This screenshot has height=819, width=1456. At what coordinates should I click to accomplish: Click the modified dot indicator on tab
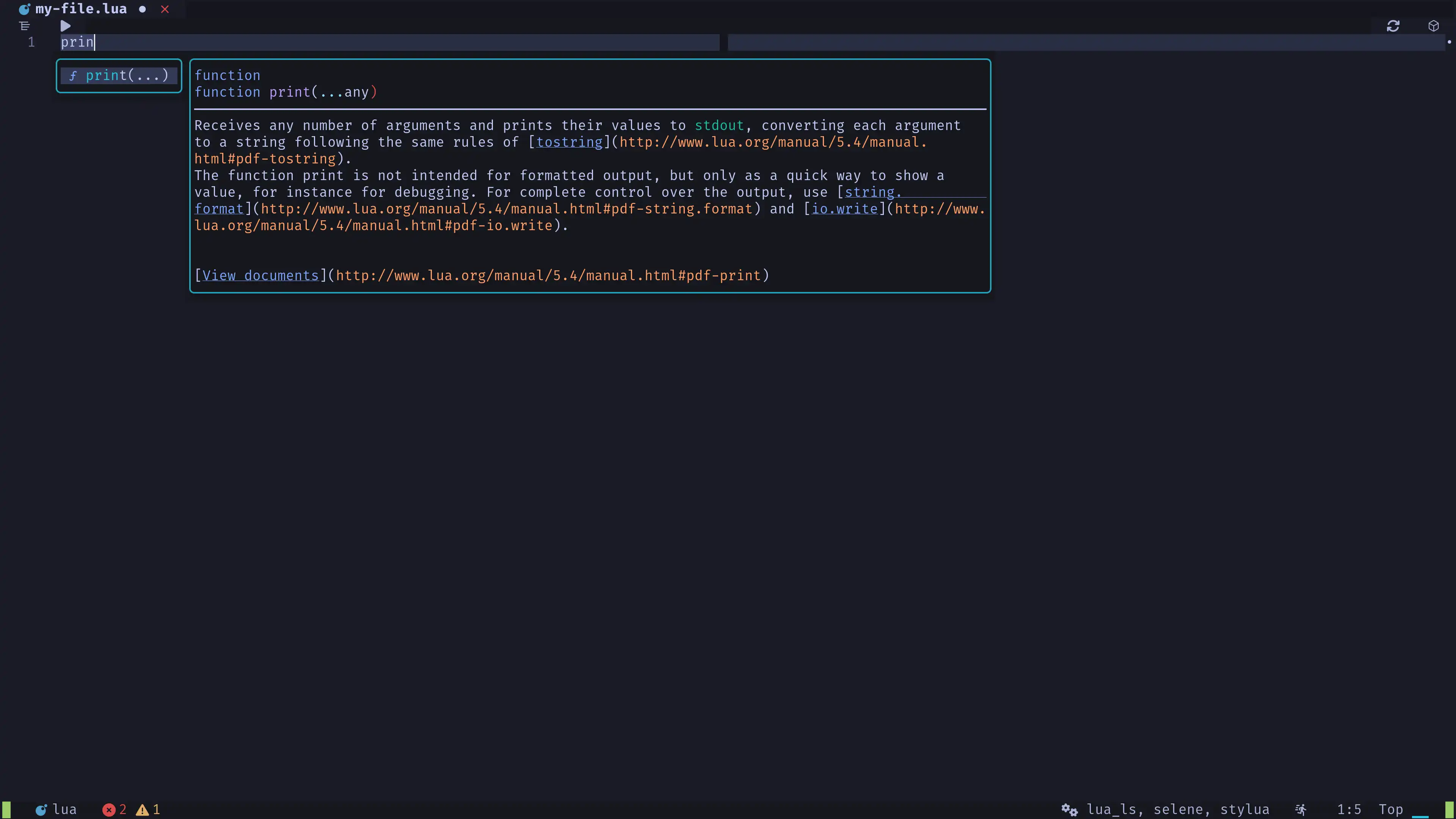coord(143,9)
